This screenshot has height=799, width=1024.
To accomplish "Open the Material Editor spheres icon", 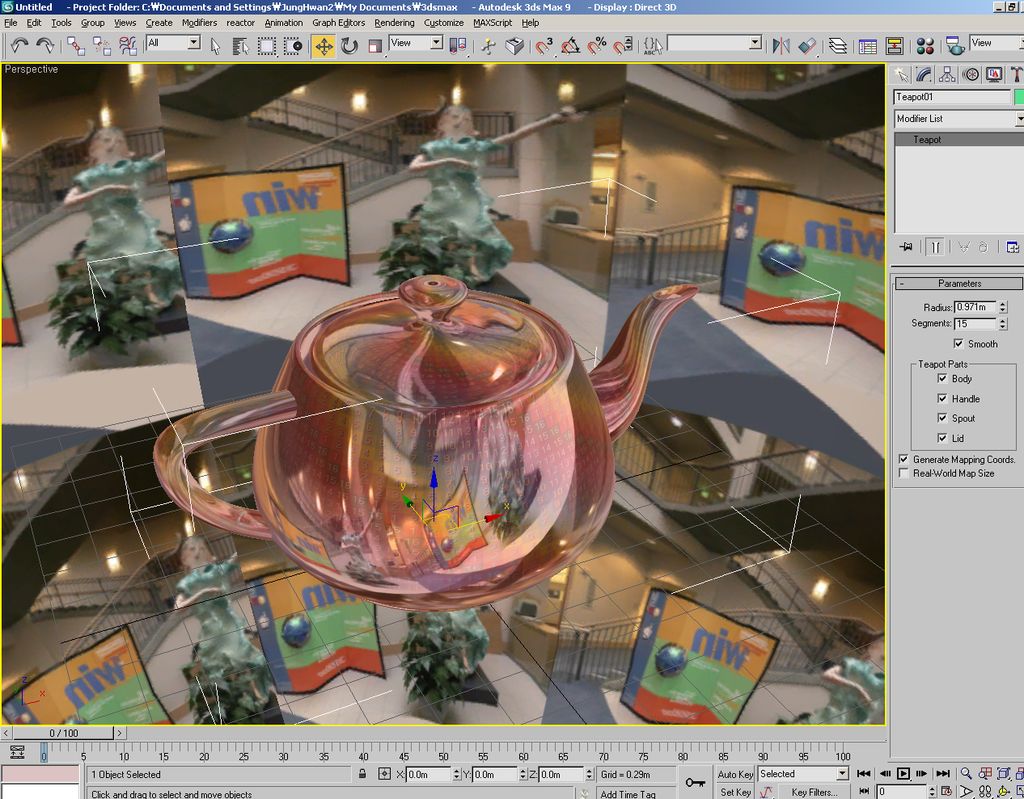I will coord(925,45).
